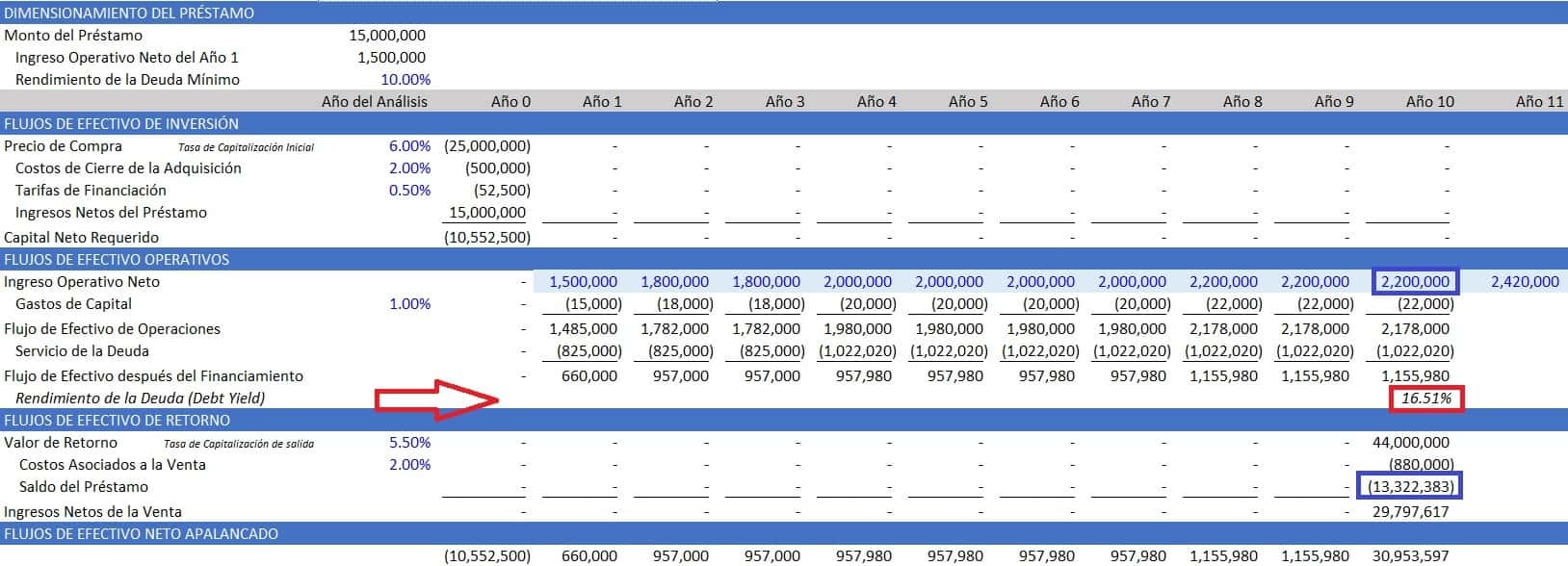This screenshot has width=1568, height=566.
Task: Click the Año 1 Ingreso Operativo Neto 1,500,000 cell
Action: [583, 282]
